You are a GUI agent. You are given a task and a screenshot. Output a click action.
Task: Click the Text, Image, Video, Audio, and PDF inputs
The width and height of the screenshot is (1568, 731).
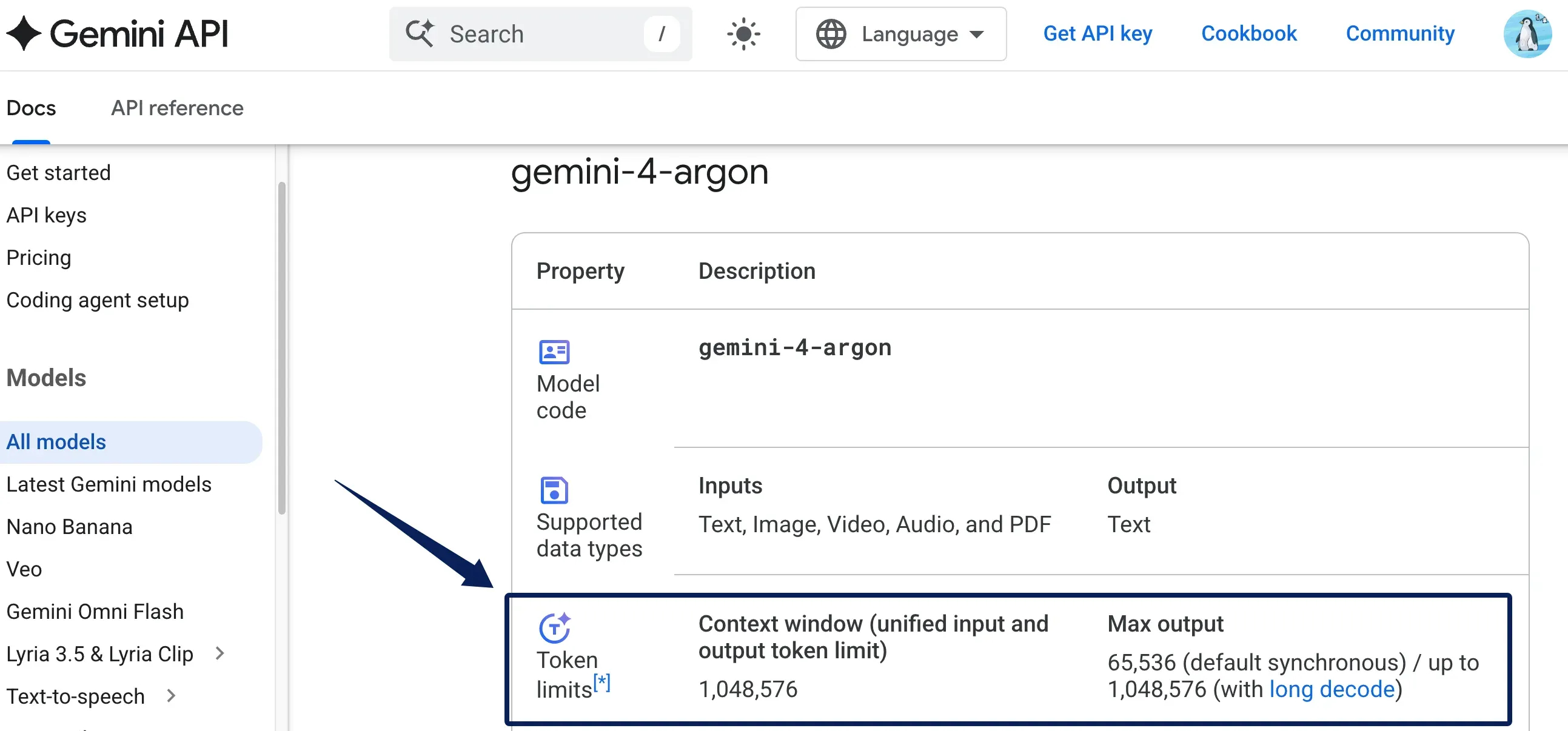[874, 525]
